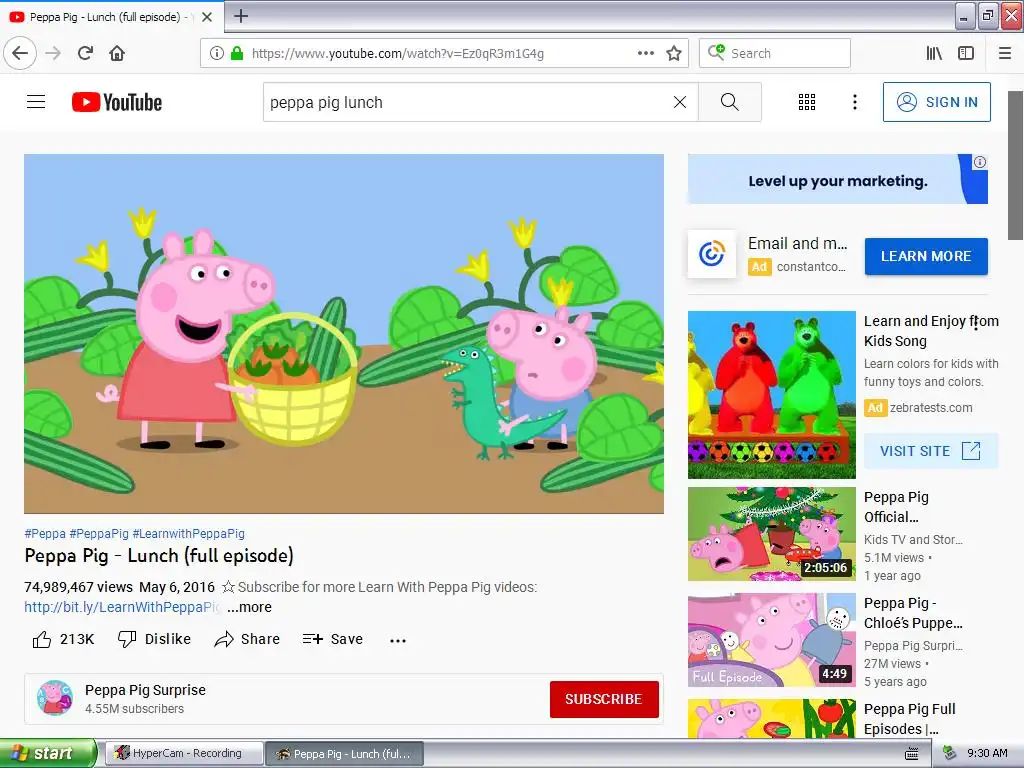1024x768 pixels.
Task: Open the Windows start button
Action: point(48,754)
